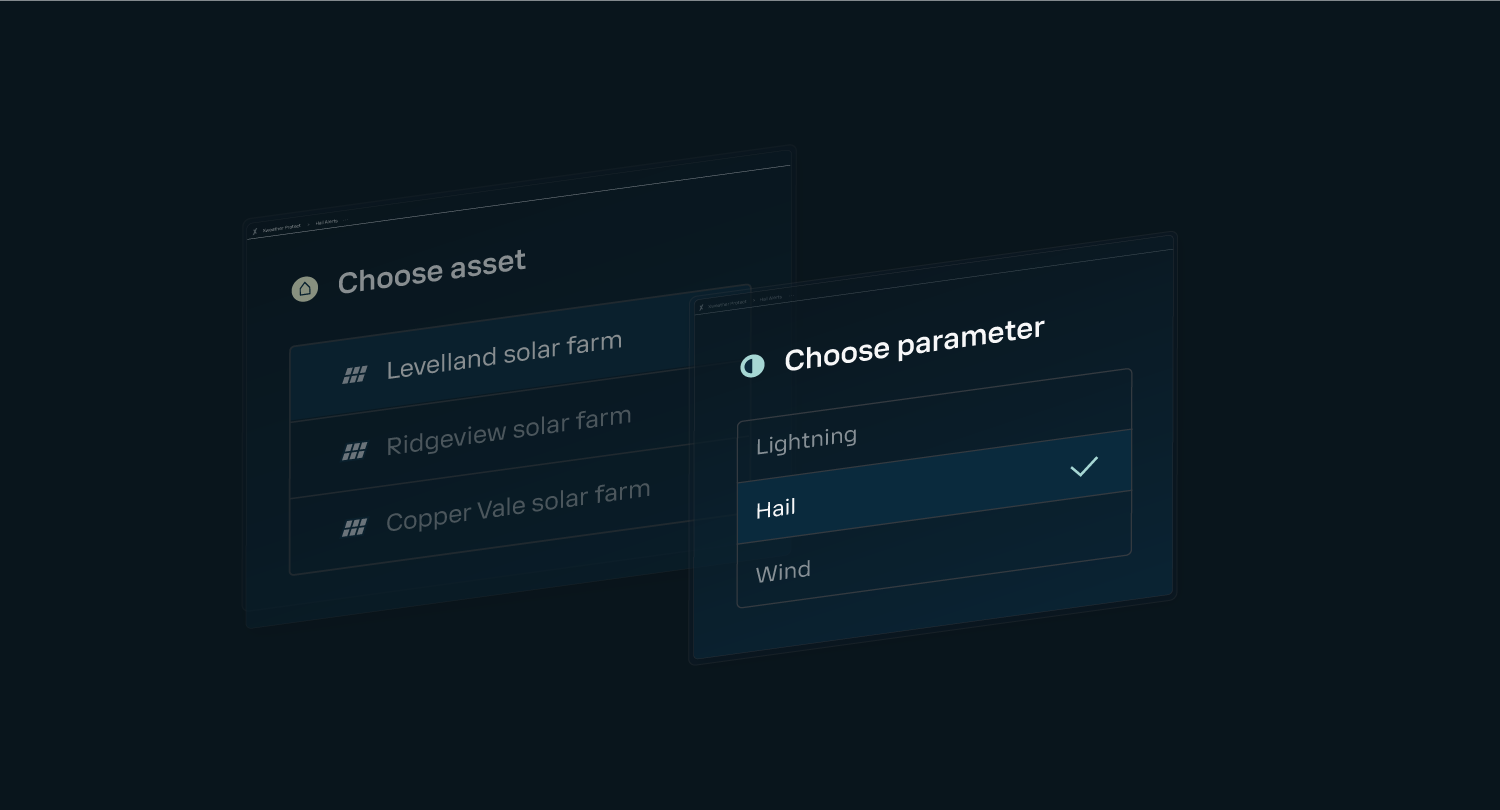Click the Choose parameter heading

click(914, 345)
